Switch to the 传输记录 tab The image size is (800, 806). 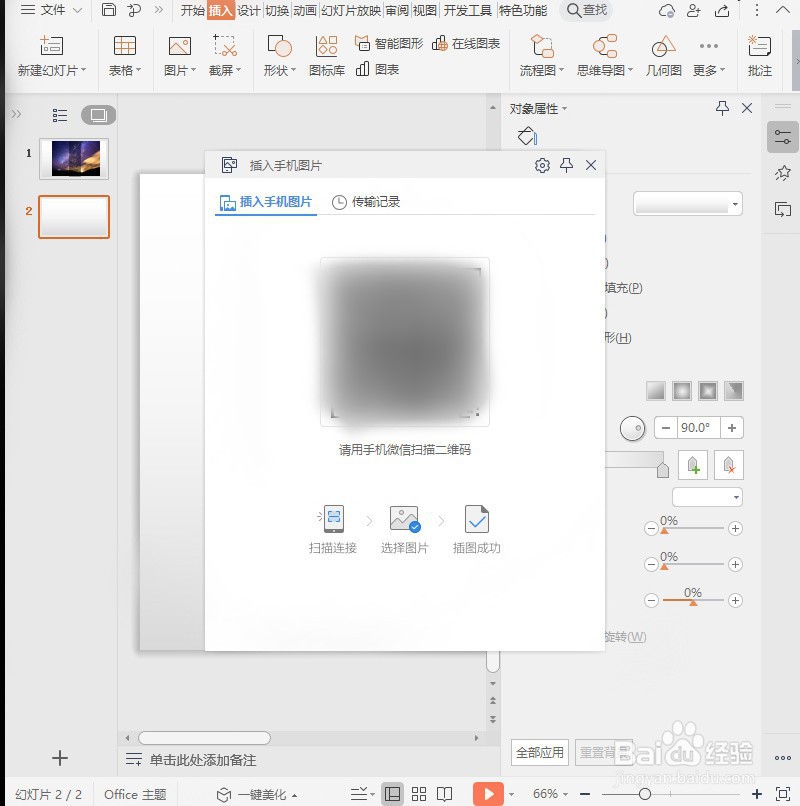[x=366, y=202]
